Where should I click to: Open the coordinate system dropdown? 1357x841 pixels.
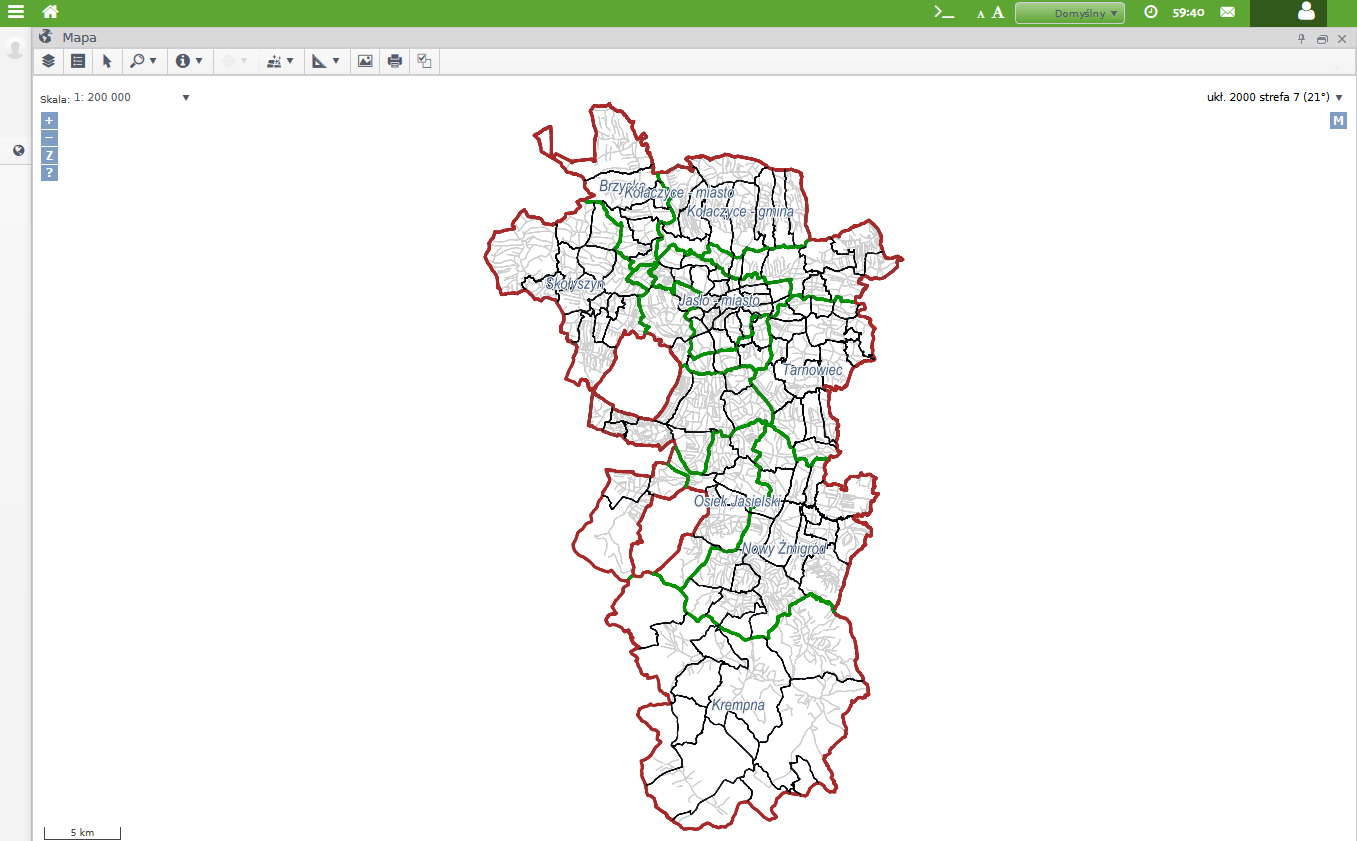[1338, 97]
